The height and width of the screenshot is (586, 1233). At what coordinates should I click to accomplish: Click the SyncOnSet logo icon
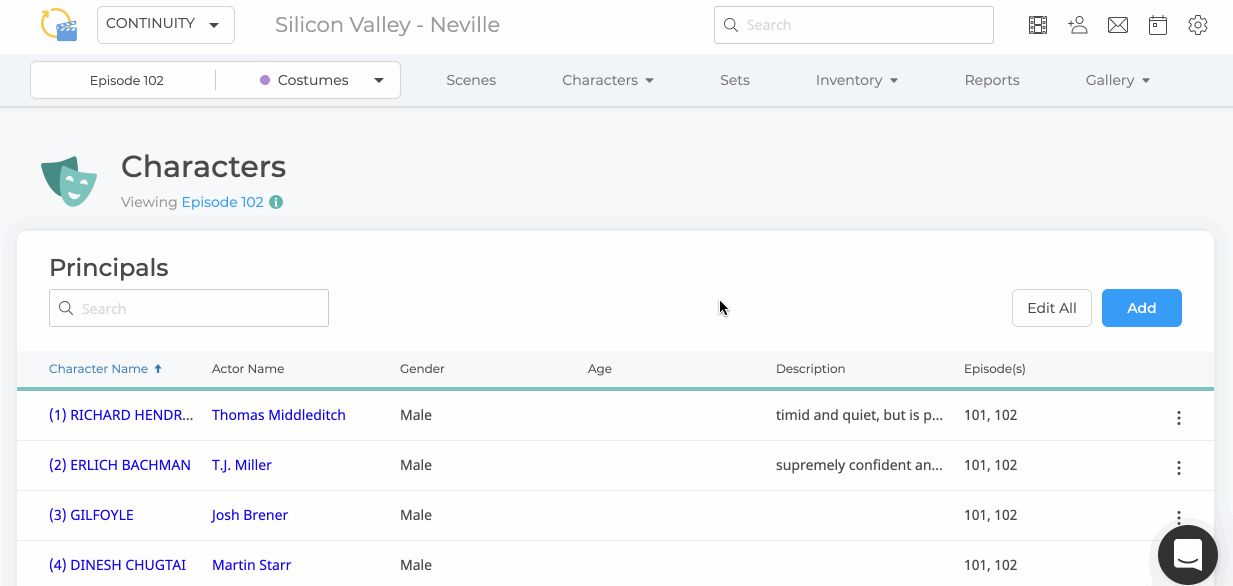tap(59, 24)
